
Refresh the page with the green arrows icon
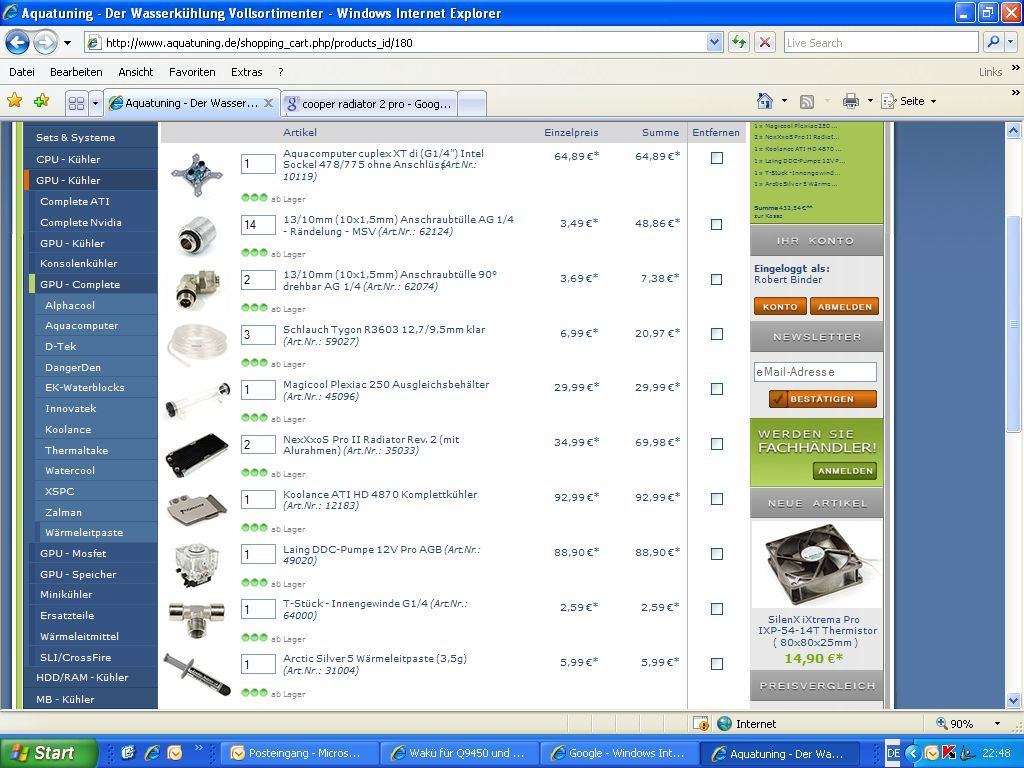(739, 43)
